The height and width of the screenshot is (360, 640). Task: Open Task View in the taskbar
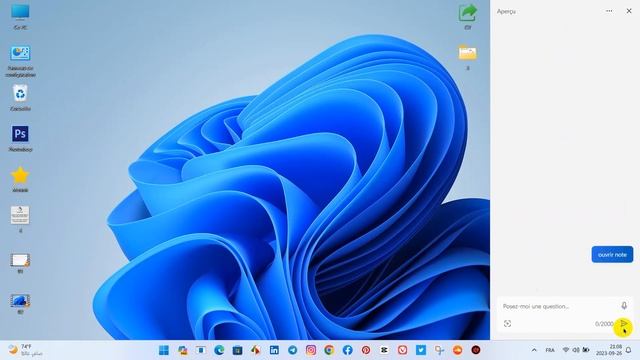point(200,350)
